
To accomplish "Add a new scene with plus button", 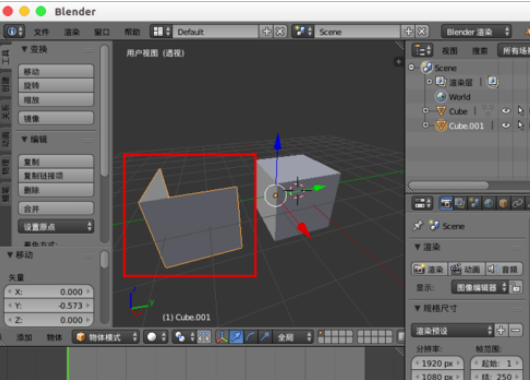I will coord(408,31).
